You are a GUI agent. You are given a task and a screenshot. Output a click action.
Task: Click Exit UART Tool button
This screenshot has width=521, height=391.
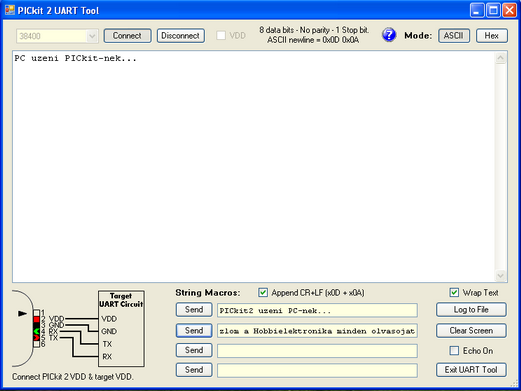(x=471, y=370)
